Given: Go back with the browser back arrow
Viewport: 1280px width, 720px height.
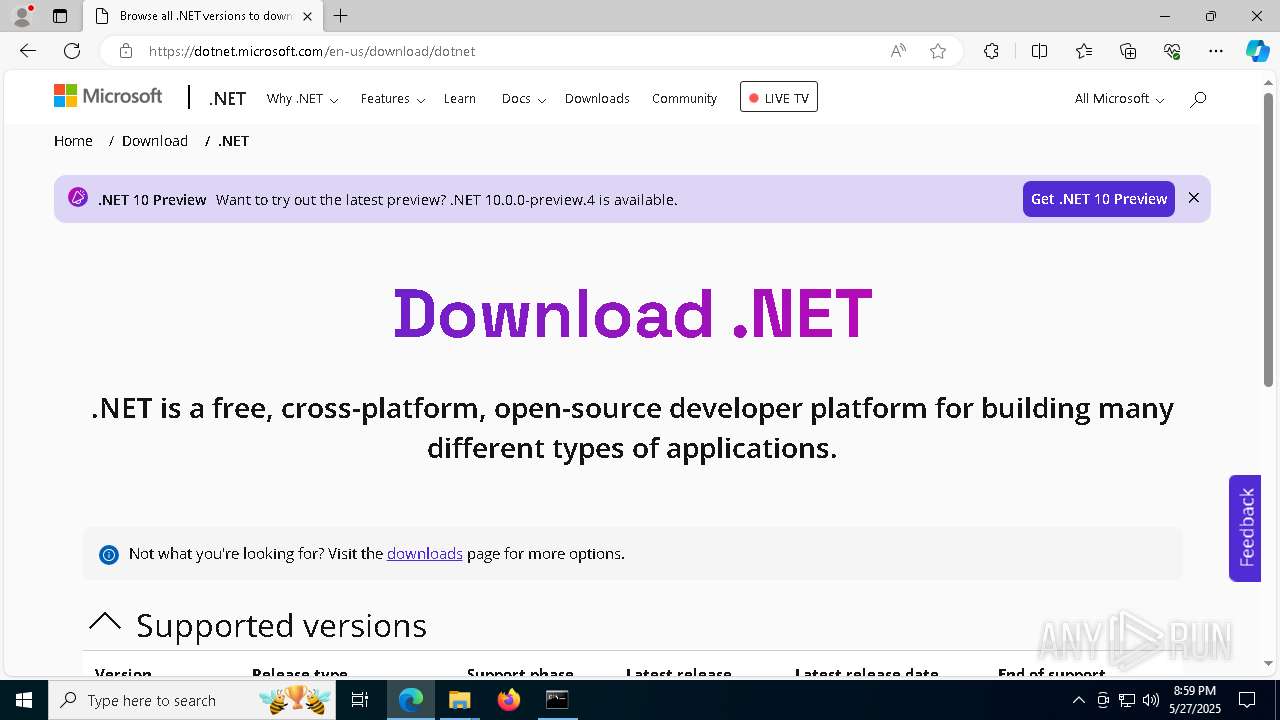Looking at the screenshot, I should (28, 51).
